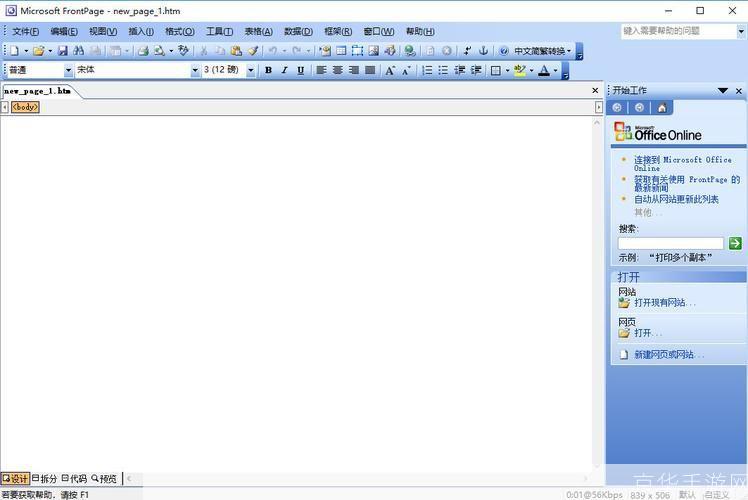The image size is (748, 500).
Task: Open the 文件(F) menu
Action: pos(25,31)
